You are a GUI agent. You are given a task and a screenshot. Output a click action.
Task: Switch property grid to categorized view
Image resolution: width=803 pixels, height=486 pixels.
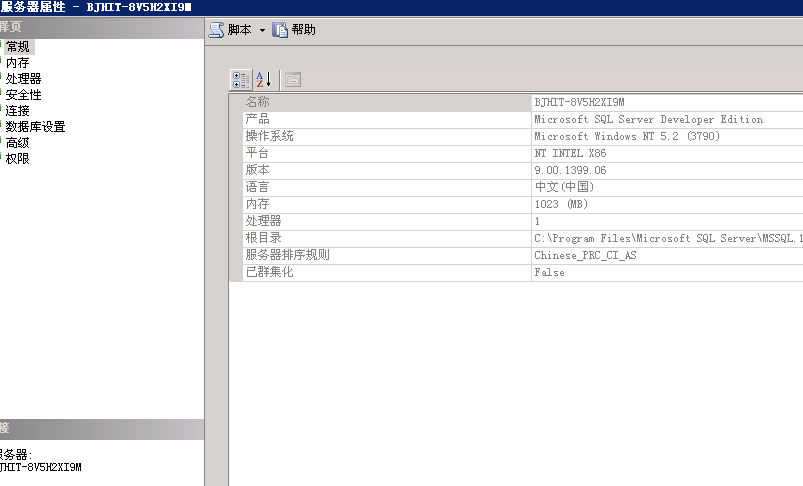(241, 80)
